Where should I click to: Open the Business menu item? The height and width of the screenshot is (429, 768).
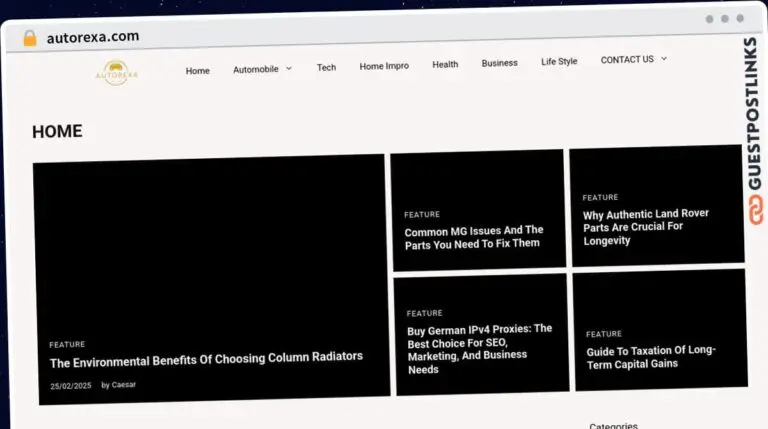pos(499,63)
